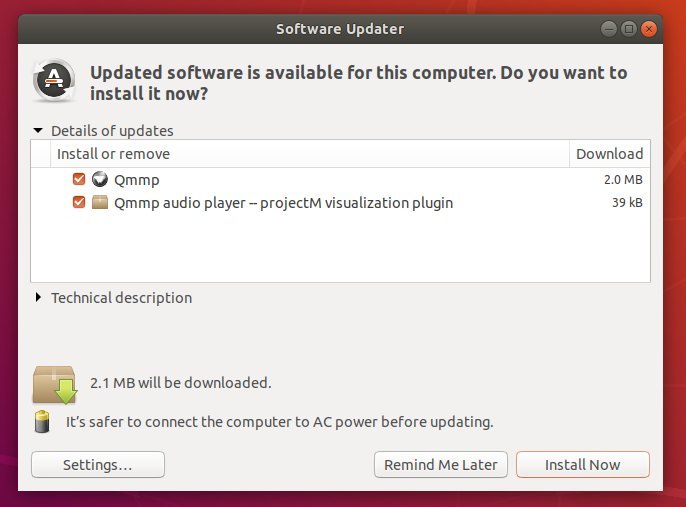This screenshot has height=507, width=686.
Task: Select the Qmmp row in updates list
Action: [x=340, y=179]
